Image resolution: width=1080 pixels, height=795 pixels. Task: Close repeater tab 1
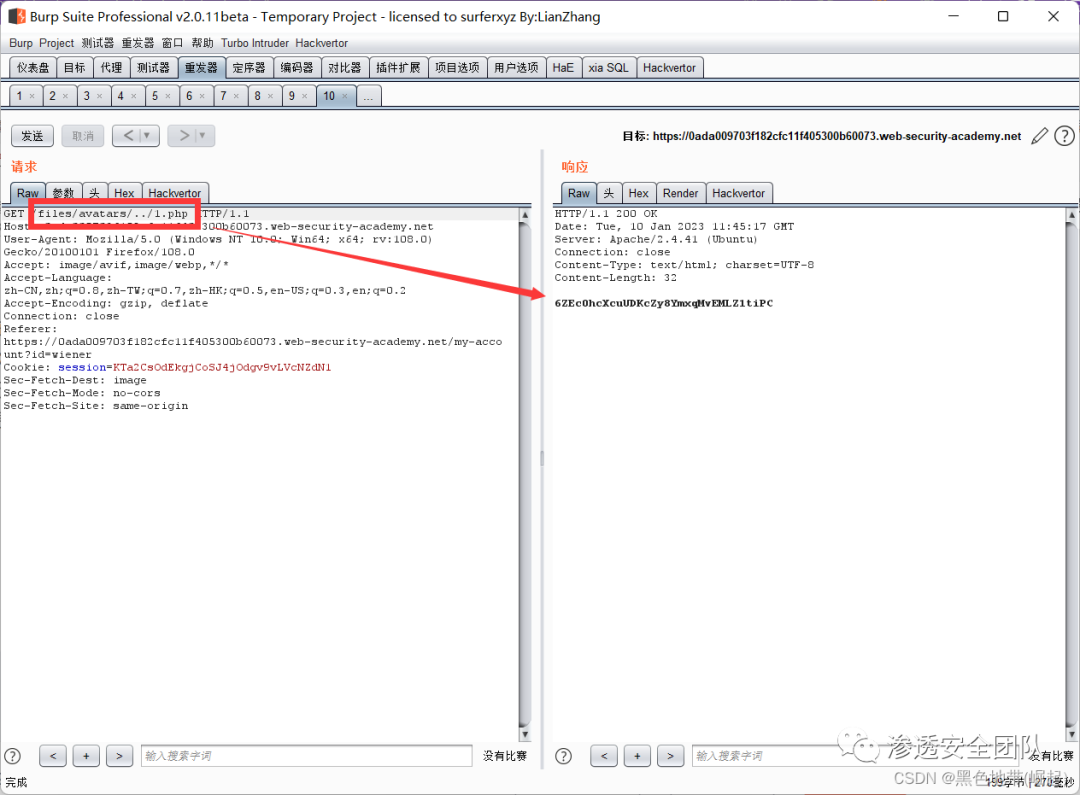pyautogui.click(x=32, y=96)
